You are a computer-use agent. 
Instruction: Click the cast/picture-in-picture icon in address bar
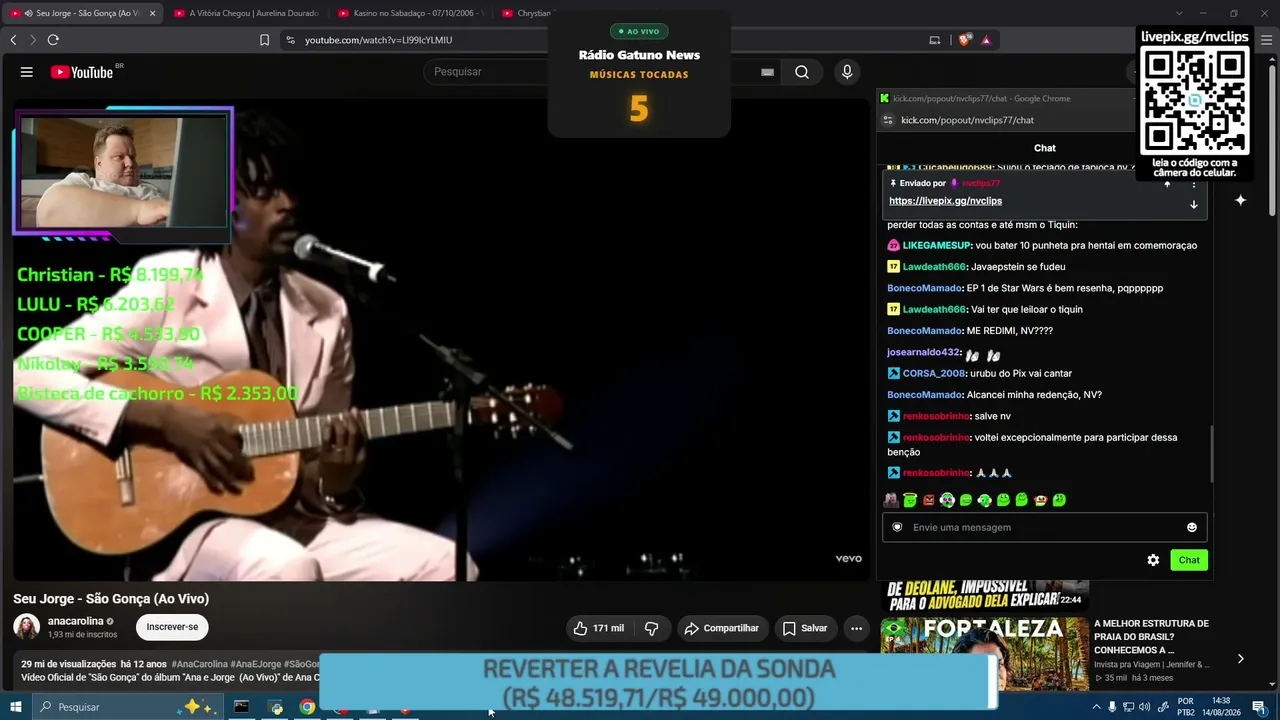935,40
